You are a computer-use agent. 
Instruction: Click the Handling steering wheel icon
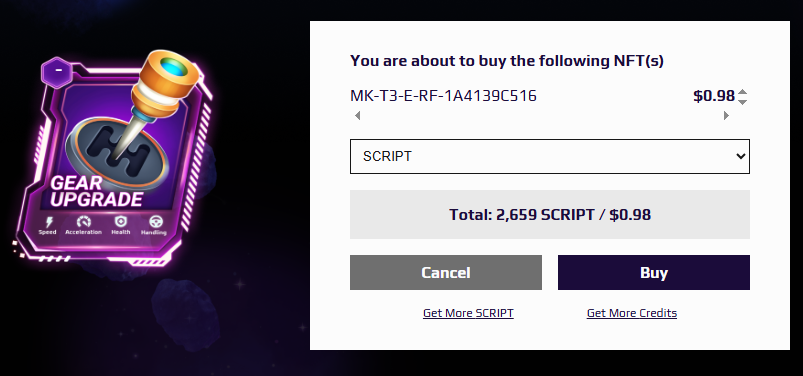(x=155, y=222)
